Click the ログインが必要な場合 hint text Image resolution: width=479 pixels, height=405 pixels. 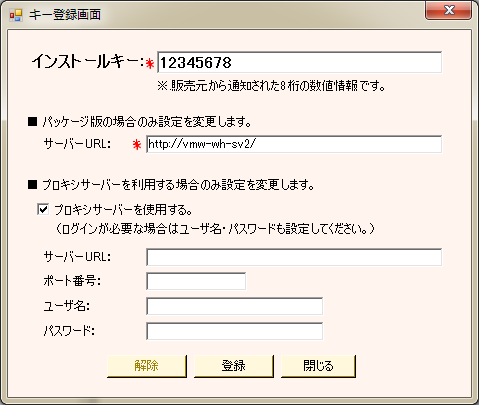coord(215,229)
